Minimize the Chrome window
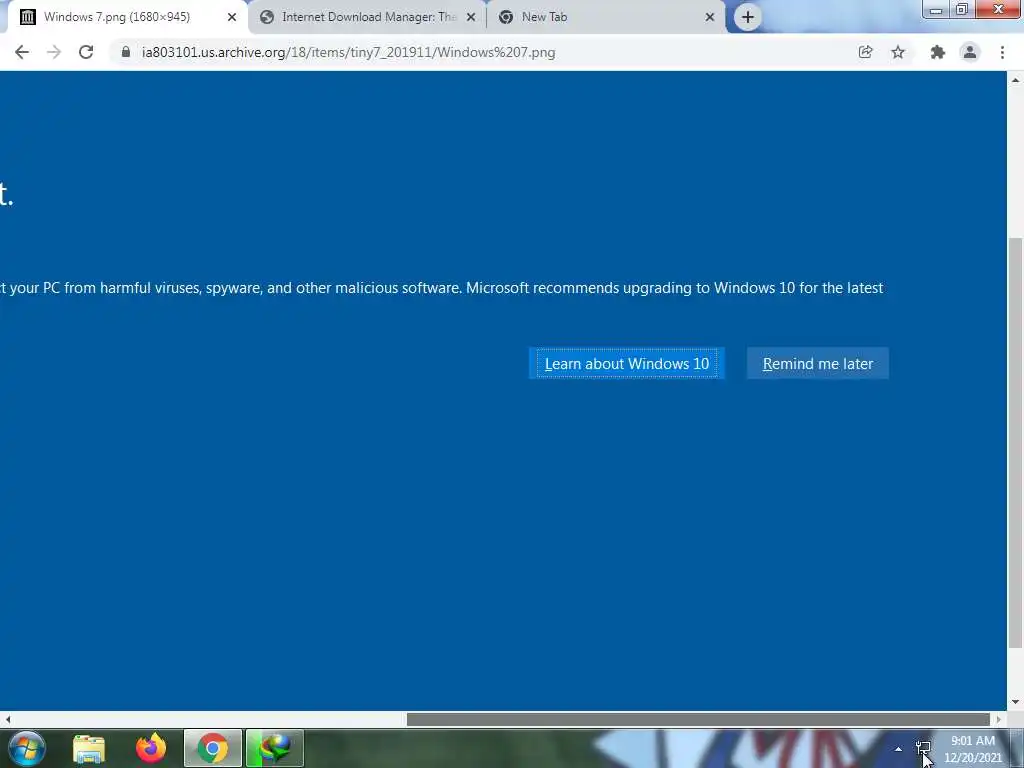 [x=936, y=9]
